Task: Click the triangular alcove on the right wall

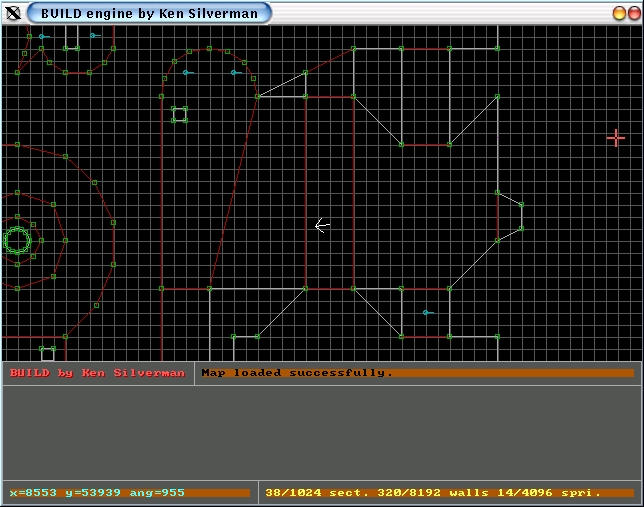Action: 509,216
